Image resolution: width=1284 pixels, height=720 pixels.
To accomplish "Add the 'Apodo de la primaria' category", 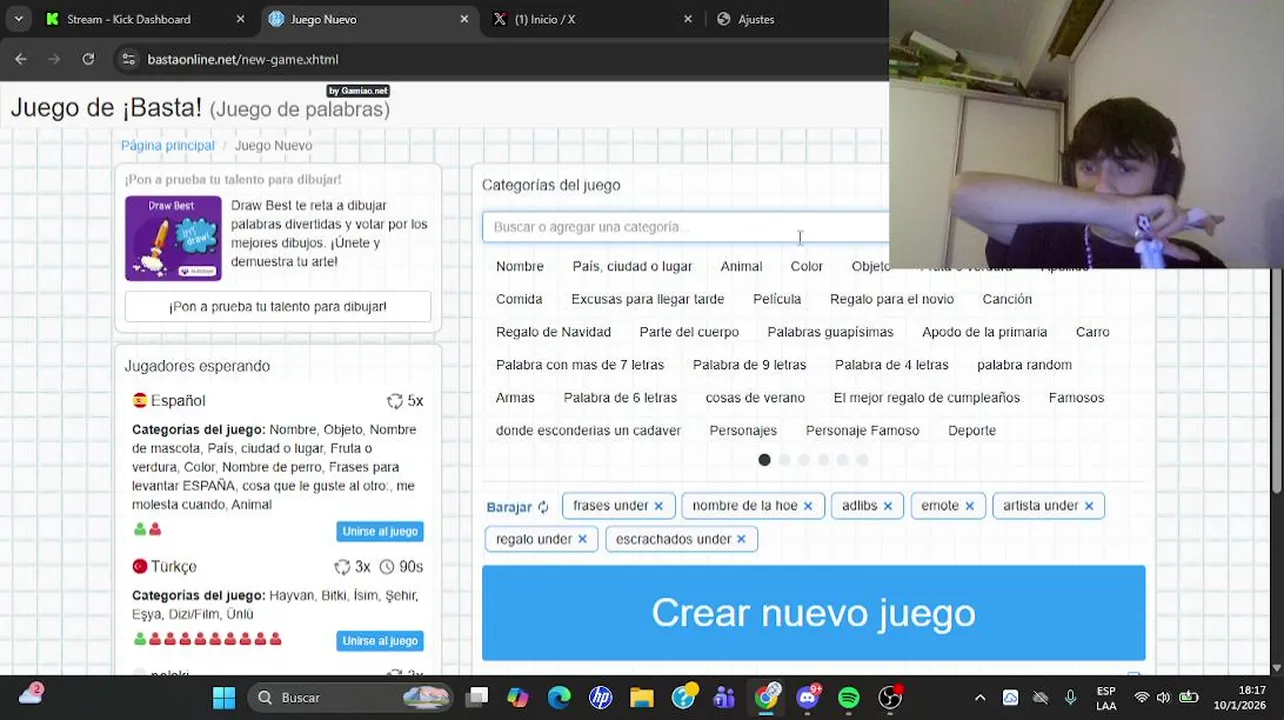I will click(984, 332).
